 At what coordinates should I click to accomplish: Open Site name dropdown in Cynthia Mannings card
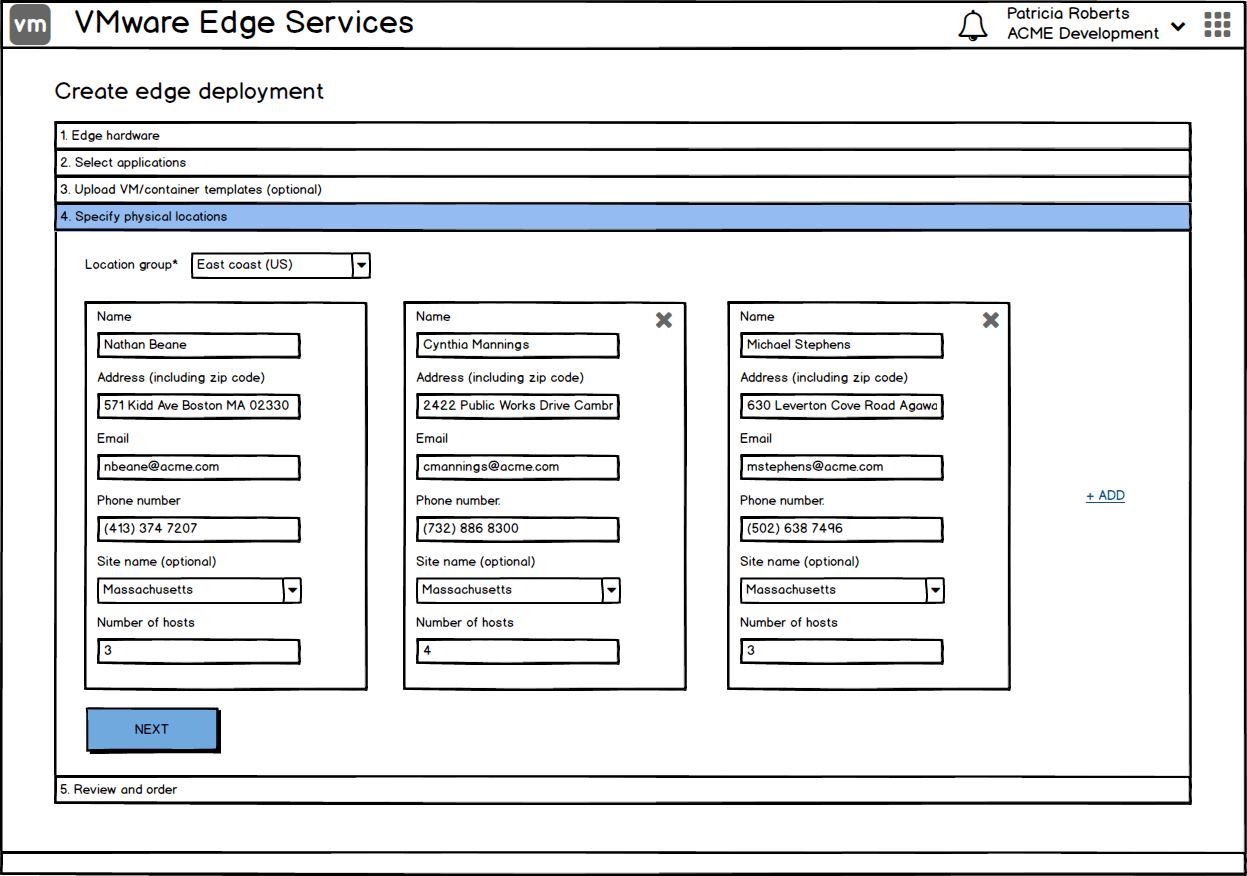(x=518, y=590)
